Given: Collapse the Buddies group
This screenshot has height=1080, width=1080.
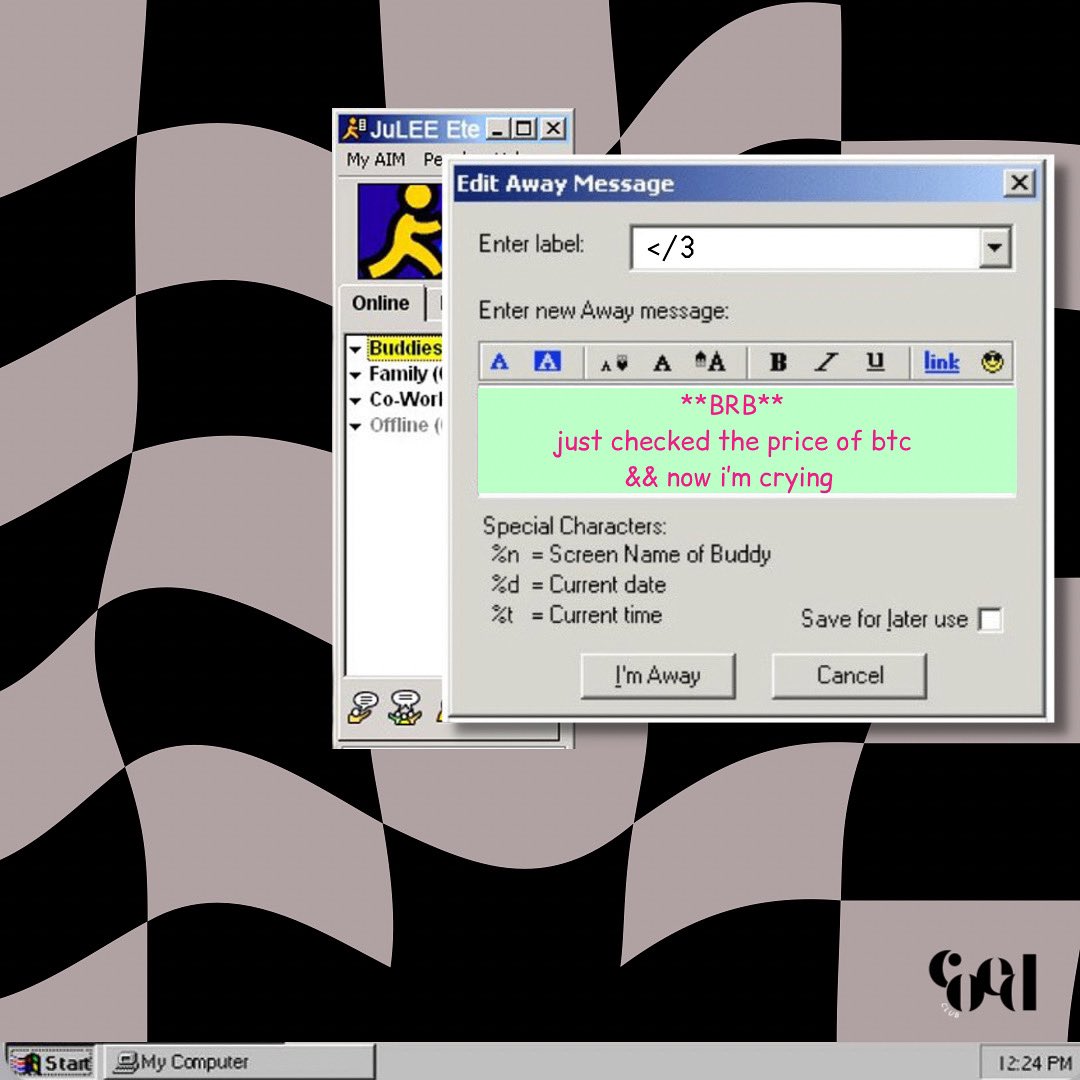Looking at the screenshot, I should pyautogui.click(x=357, y=348).
